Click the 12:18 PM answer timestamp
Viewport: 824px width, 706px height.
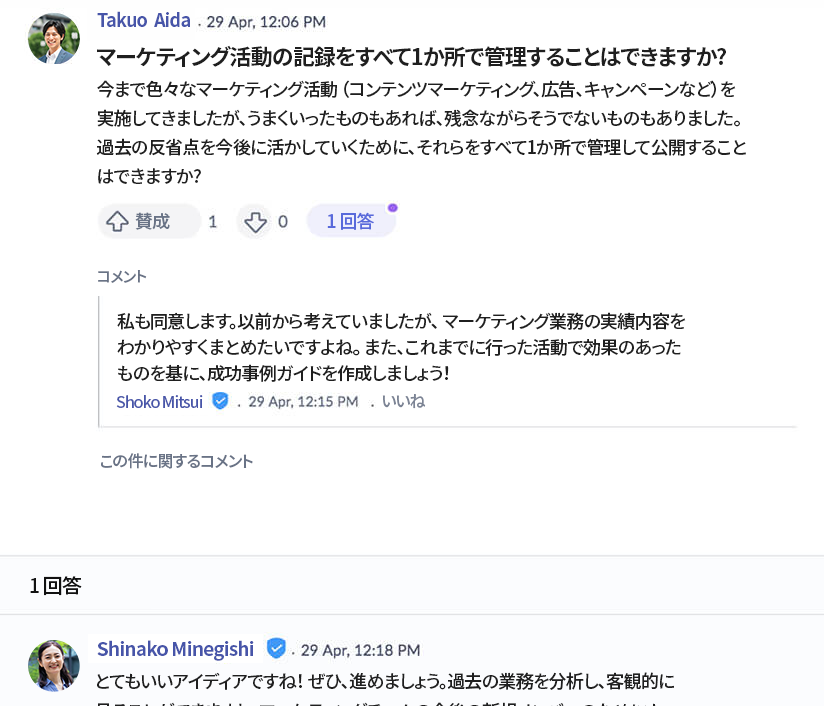(360, 650)
